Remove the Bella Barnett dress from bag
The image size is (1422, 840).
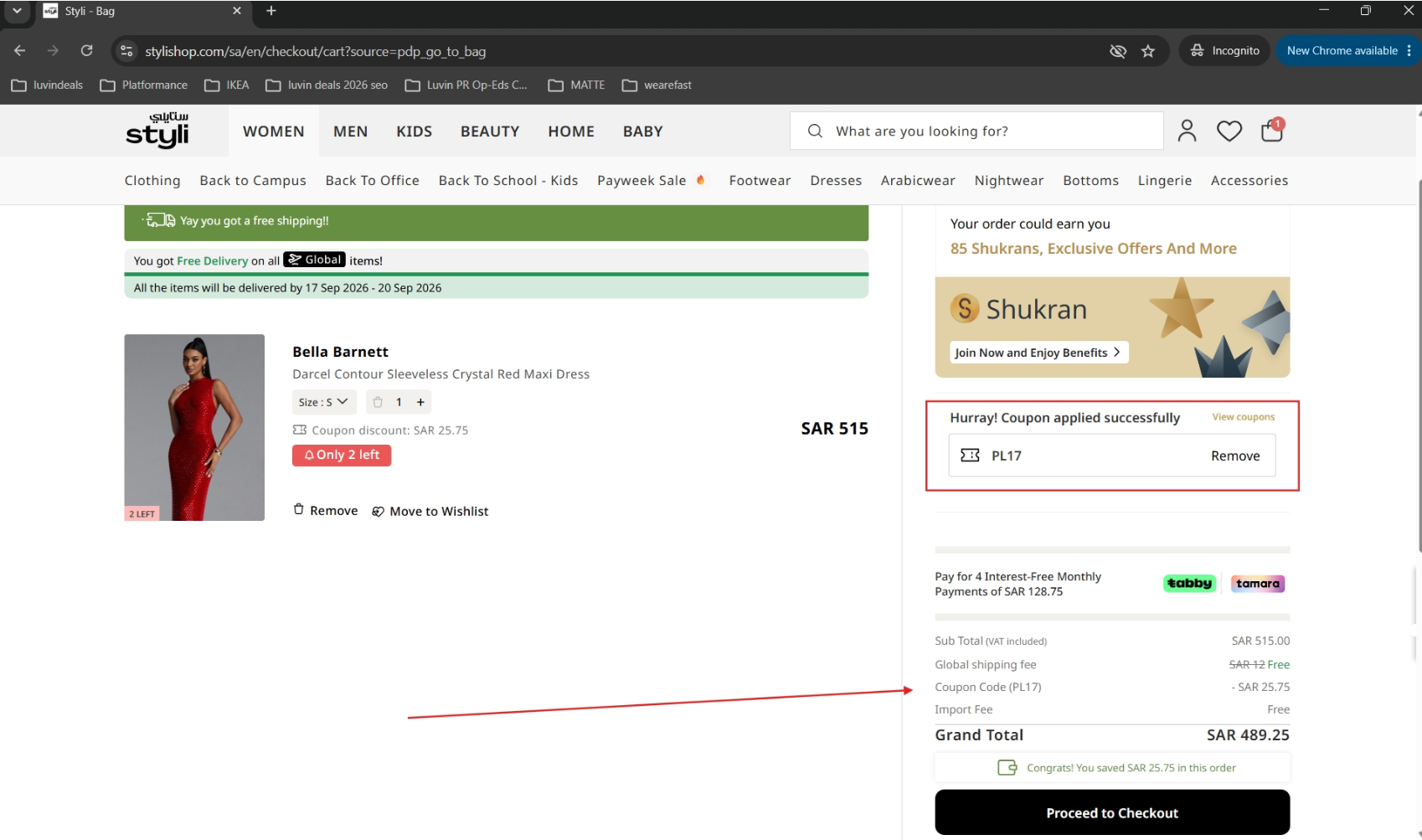coord(325,511)
